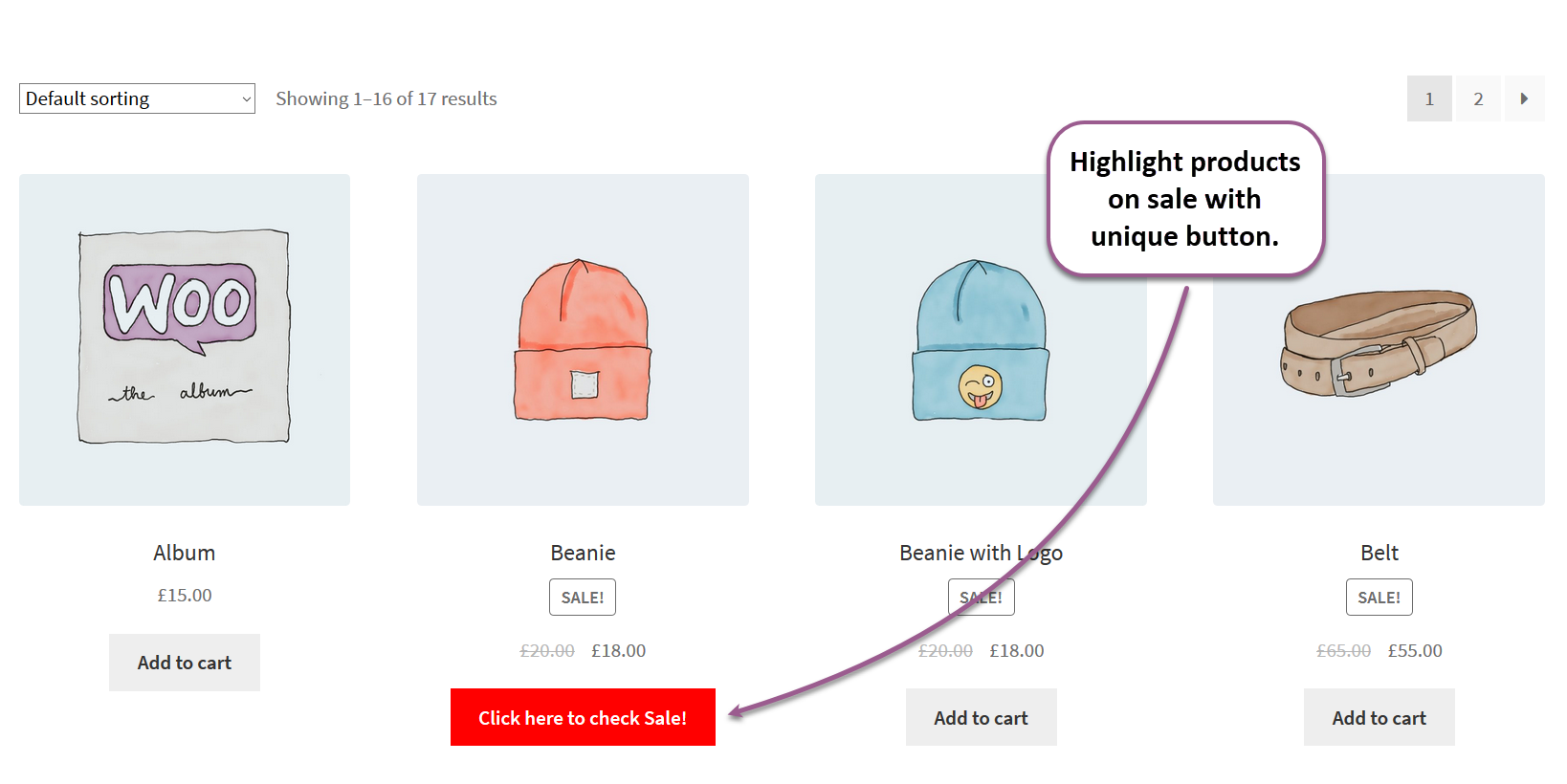This screenshot has height=784, width=1567.
Task: Click the SALE badge on Belt
Action: pos(1379,597)
